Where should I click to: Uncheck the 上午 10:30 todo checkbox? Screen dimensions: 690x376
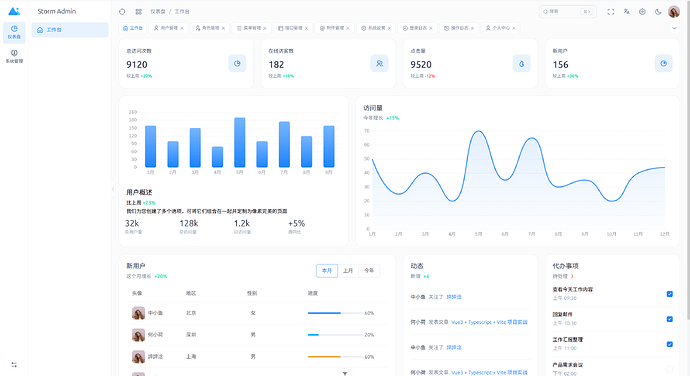tap(670, 319)
